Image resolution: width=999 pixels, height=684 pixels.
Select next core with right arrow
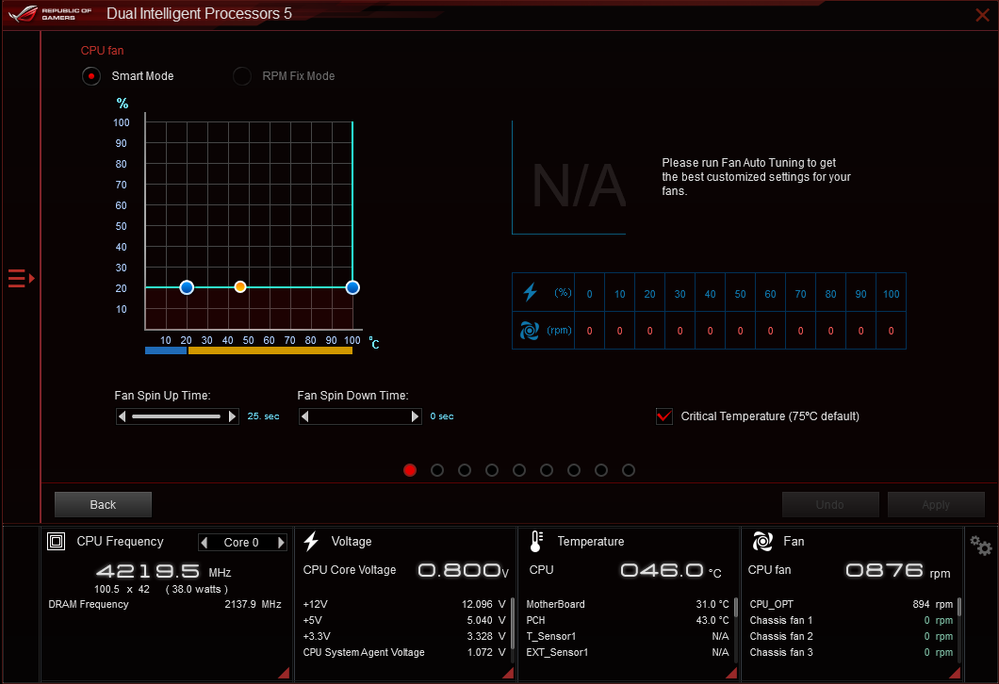pos(281,543)
